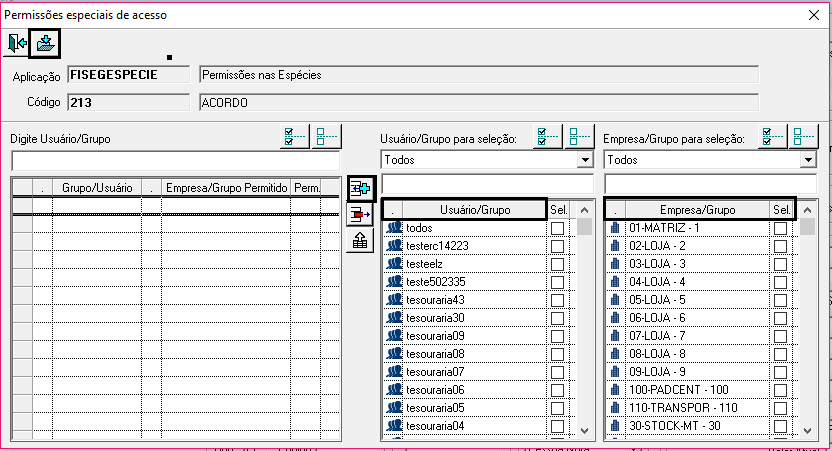Screen dimensions: 832x451
Task: Click the remove permission icon with the red arrow
Action: pos(360,215)
